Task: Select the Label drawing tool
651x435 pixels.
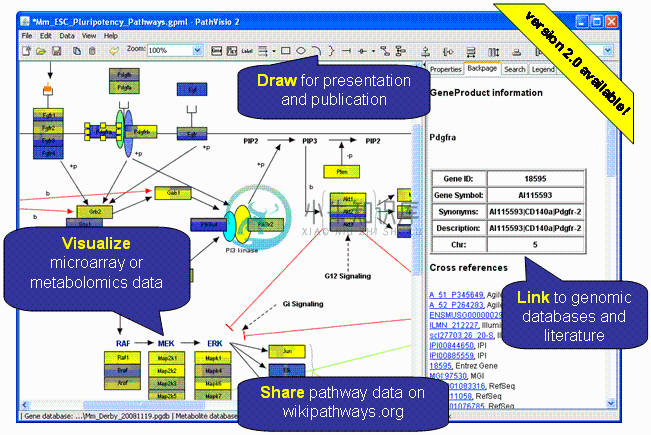Action: coord(247,50)
